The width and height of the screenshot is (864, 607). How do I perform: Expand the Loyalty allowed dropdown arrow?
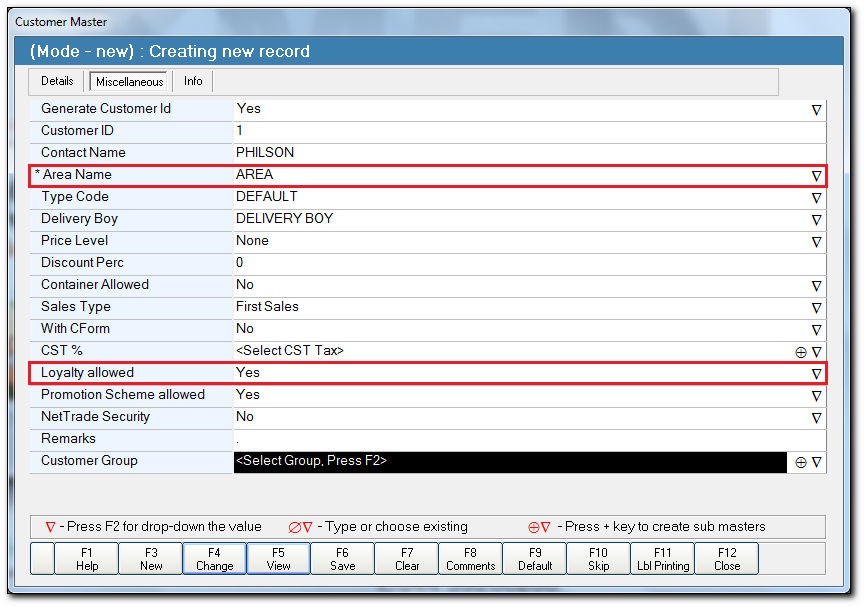[x=816, y=375]
